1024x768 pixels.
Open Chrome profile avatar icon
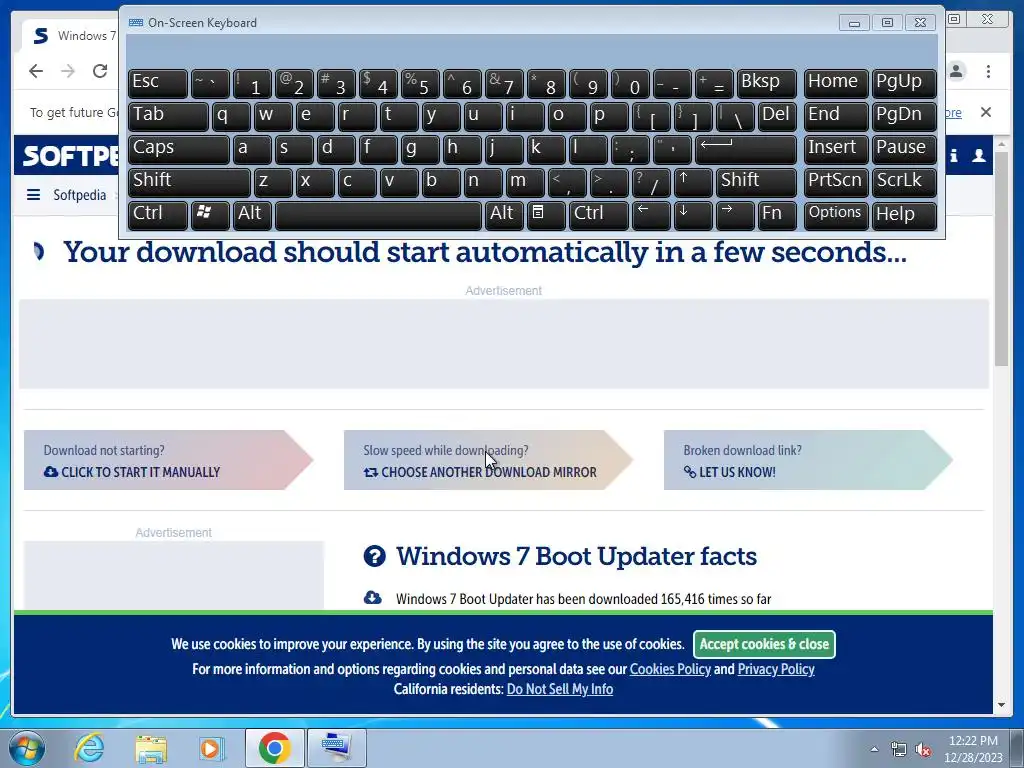coord(957,71)
